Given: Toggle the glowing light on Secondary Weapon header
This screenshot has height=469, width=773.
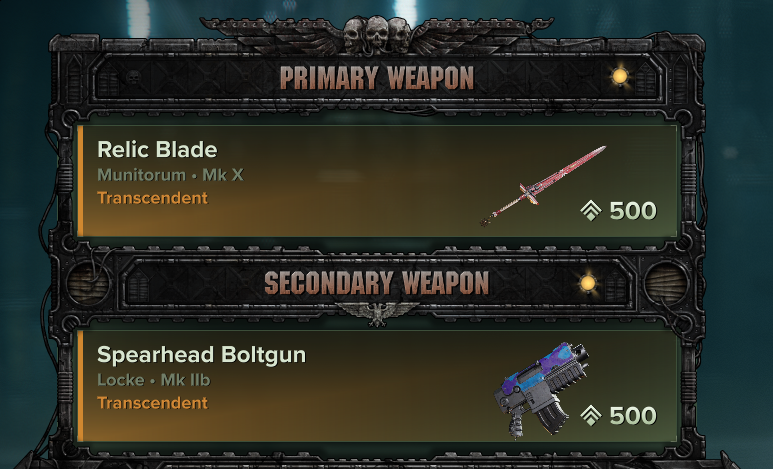Looking at the screenshot, I should coord(587,283).
